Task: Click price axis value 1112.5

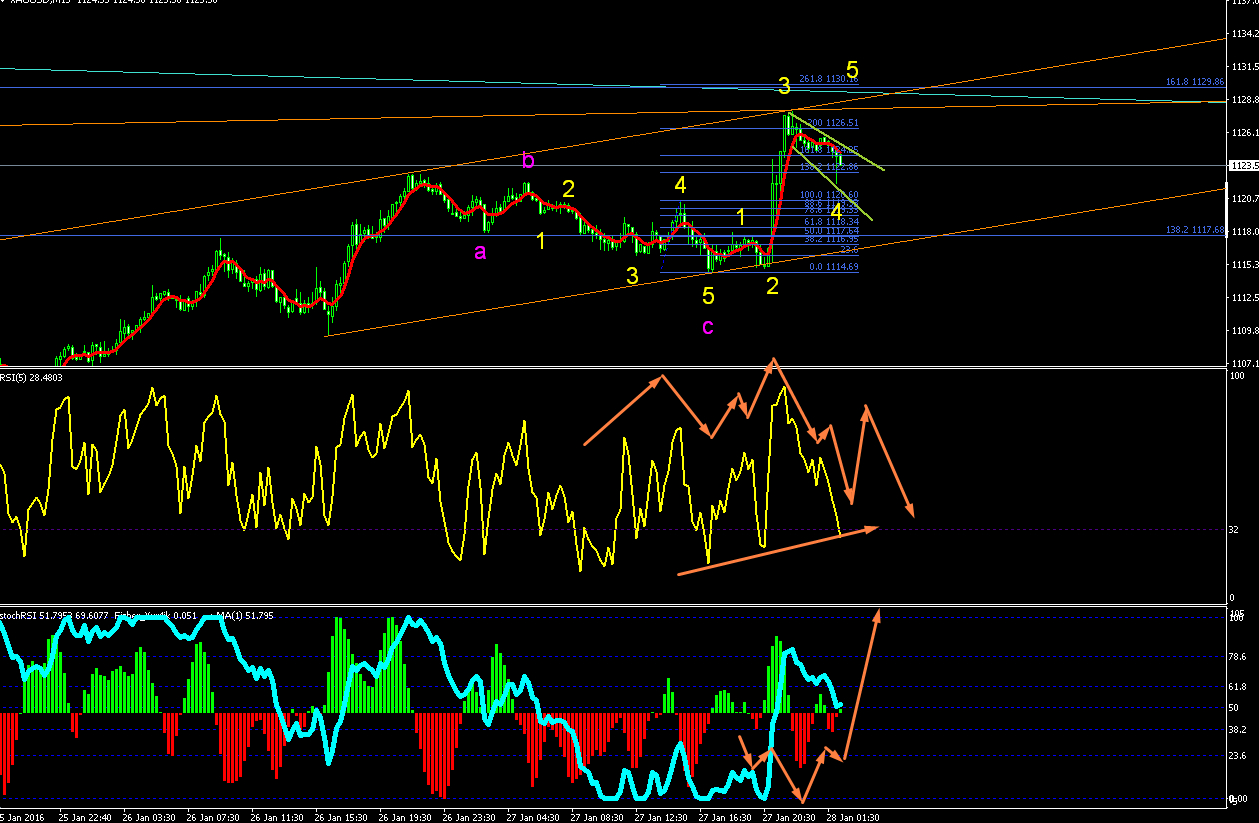Action: tap(1246, 298)
